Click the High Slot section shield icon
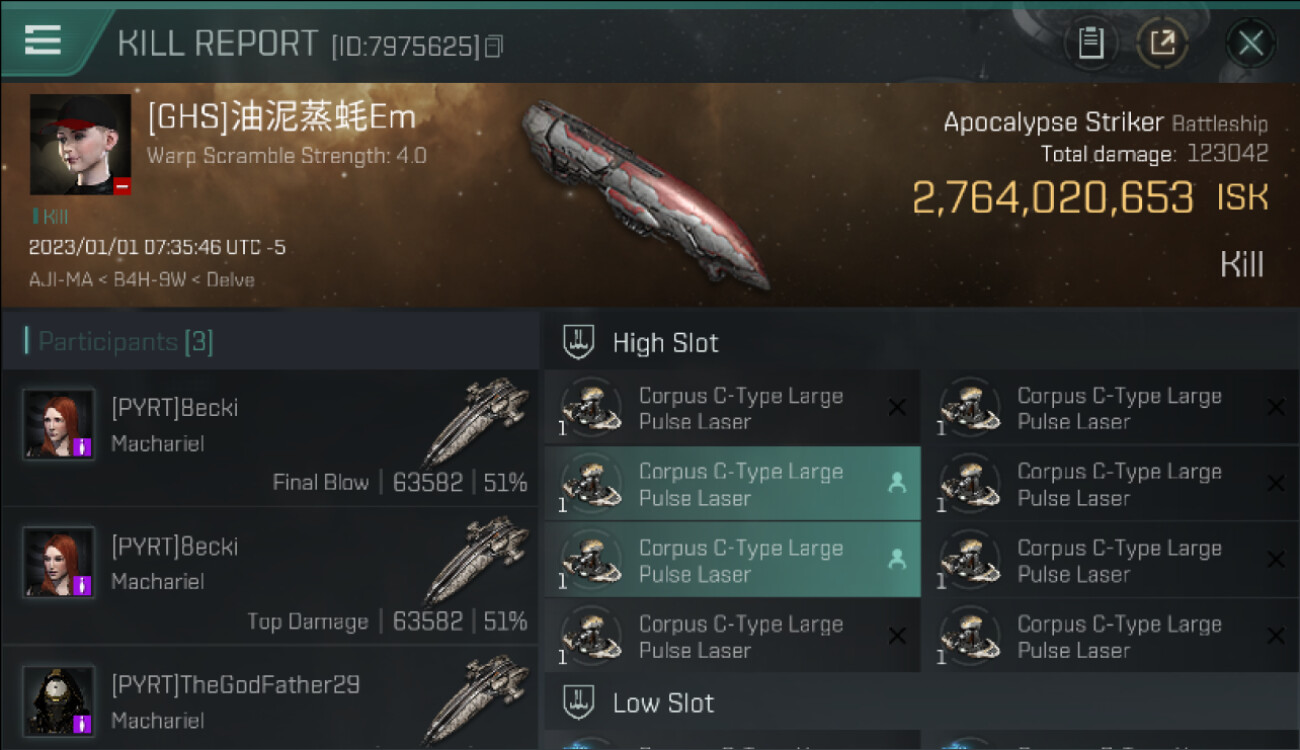The image size is (1300, 750). coord(579,342)
